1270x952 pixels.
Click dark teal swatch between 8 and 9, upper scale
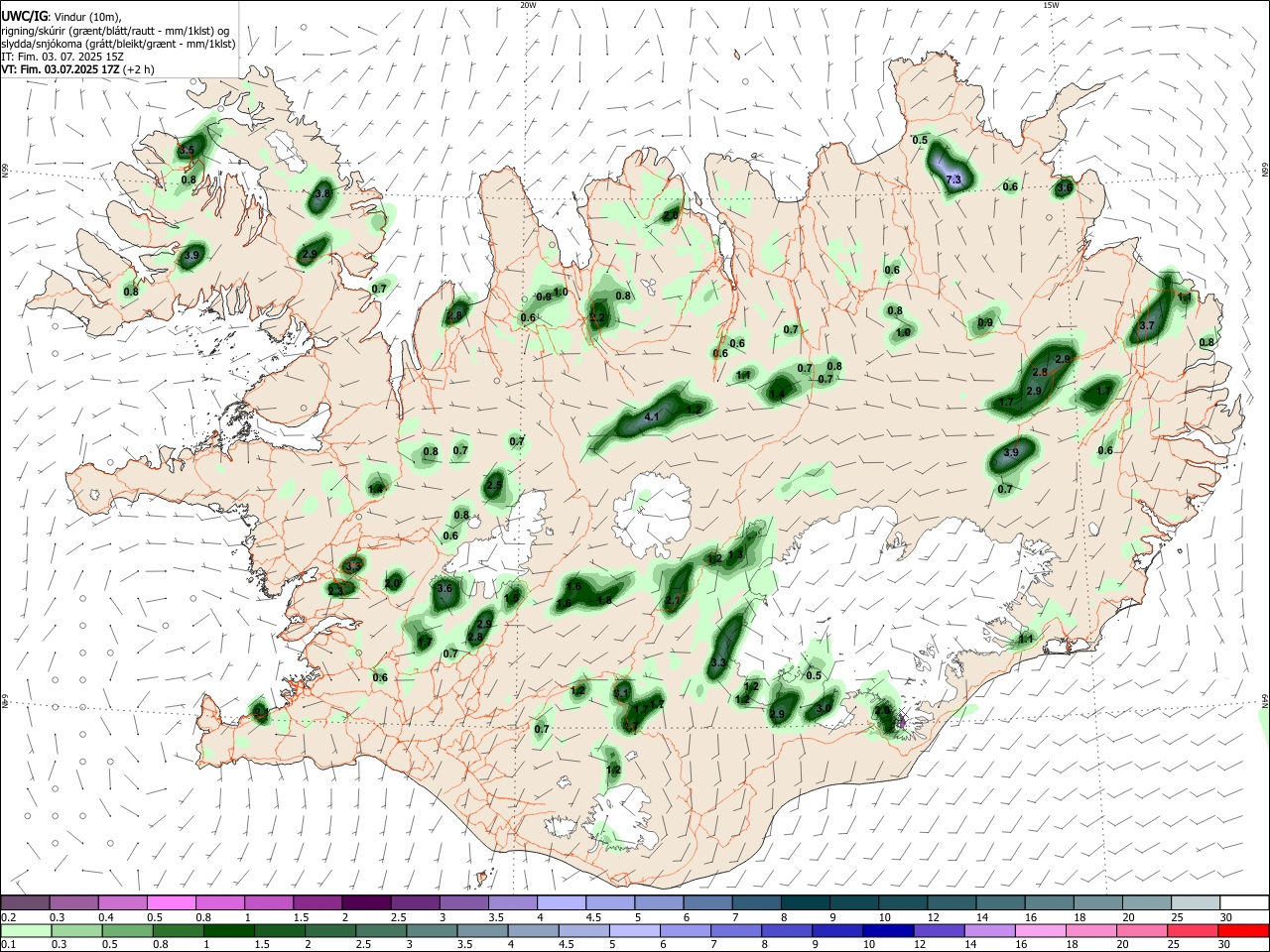804,902
